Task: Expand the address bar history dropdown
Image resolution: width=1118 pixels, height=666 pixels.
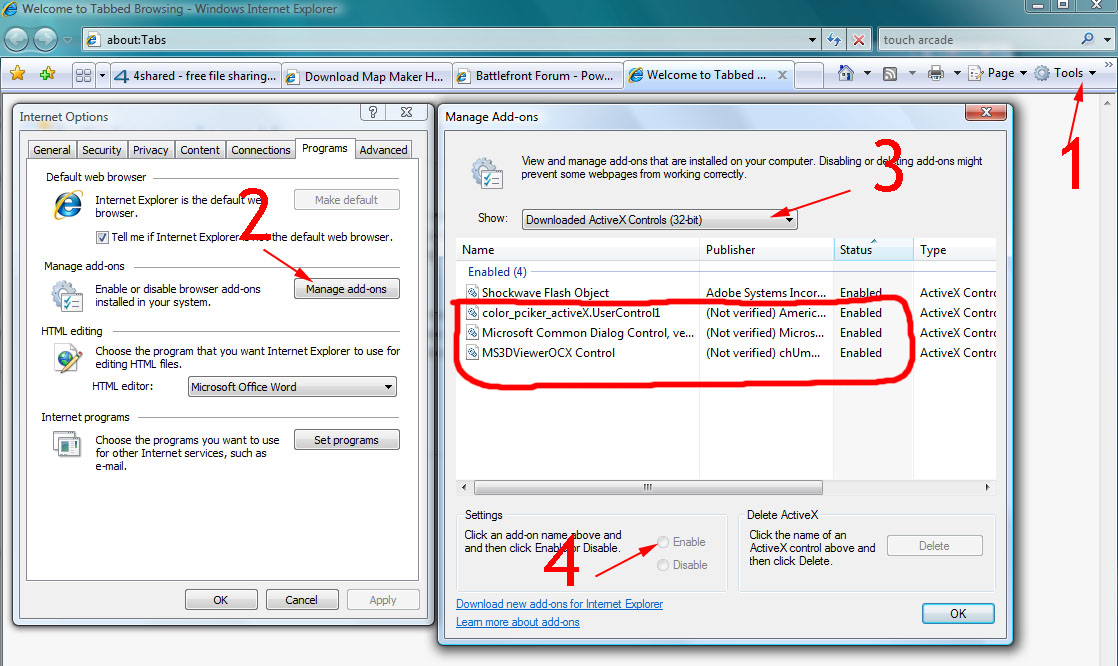Action: [x=812, y=40]
